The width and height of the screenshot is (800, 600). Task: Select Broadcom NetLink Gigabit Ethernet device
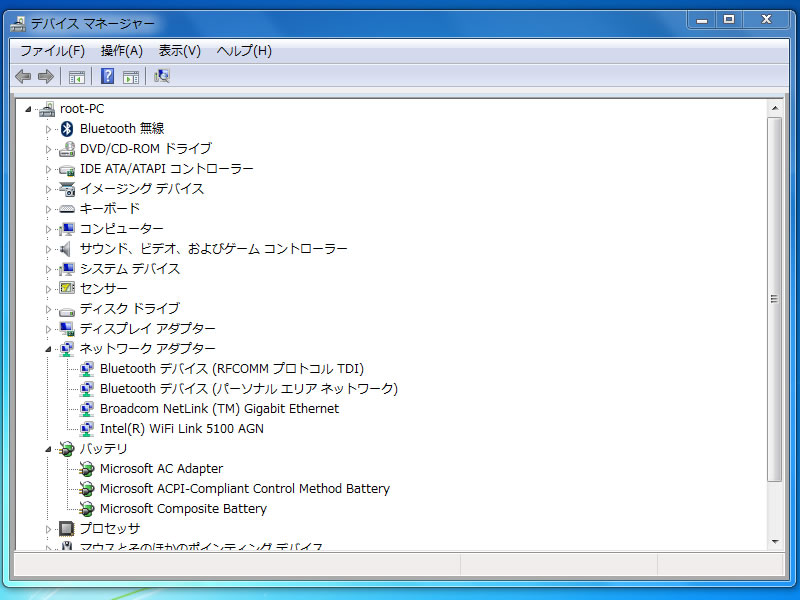click(x=219, y=409)
